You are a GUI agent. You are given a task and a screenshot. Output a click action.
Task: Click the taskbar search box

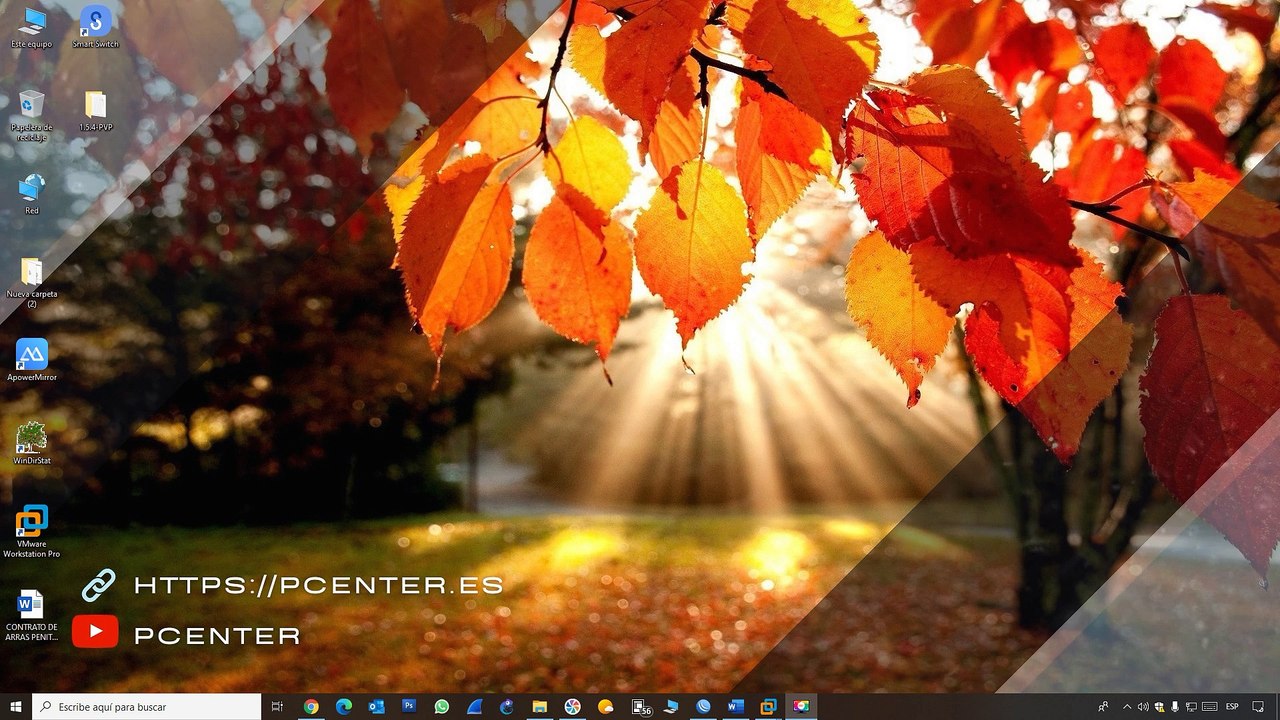pyautogui.click(x=147, y=707)
